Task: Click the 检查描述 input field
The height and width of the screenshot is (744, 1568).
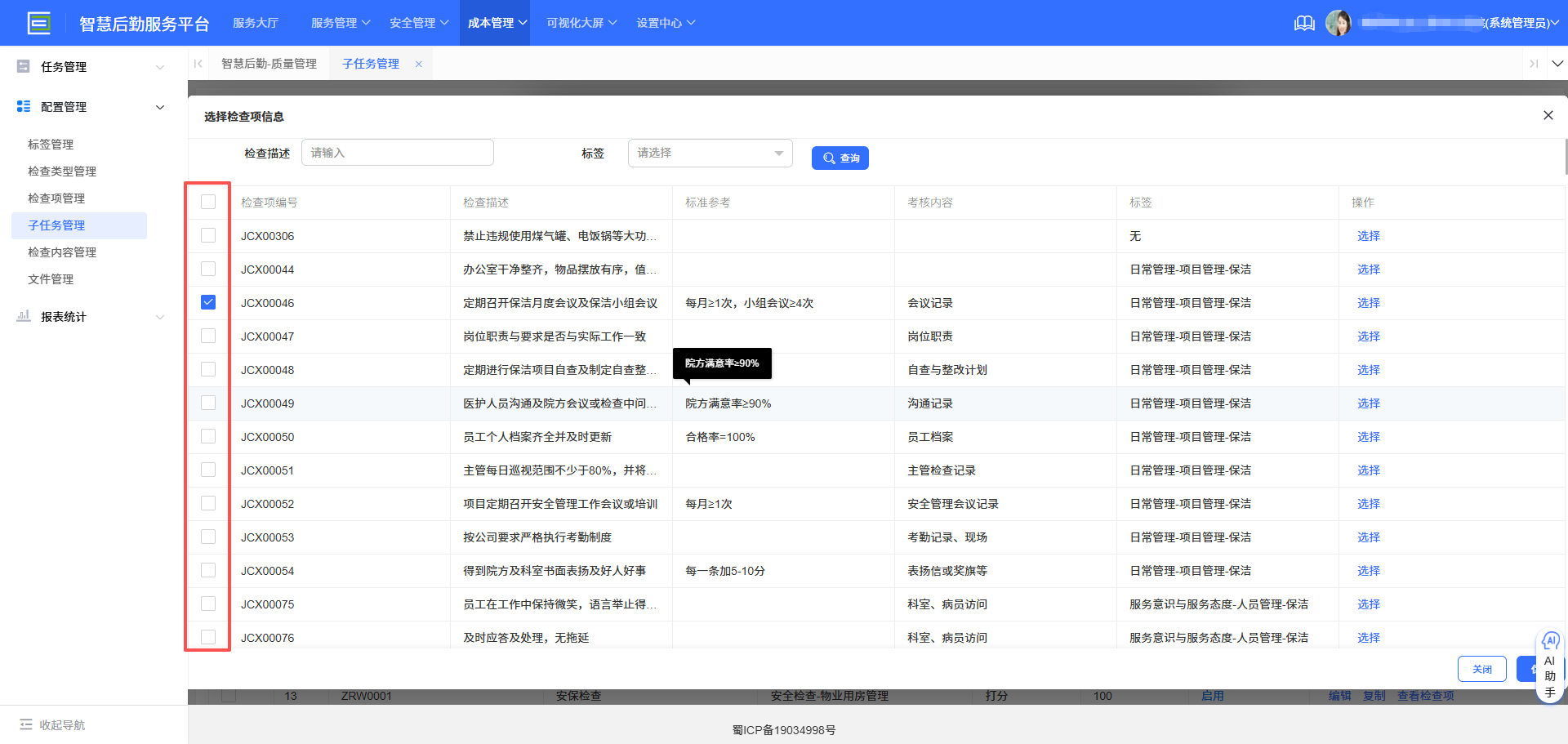Action: (x=398, y=152)
